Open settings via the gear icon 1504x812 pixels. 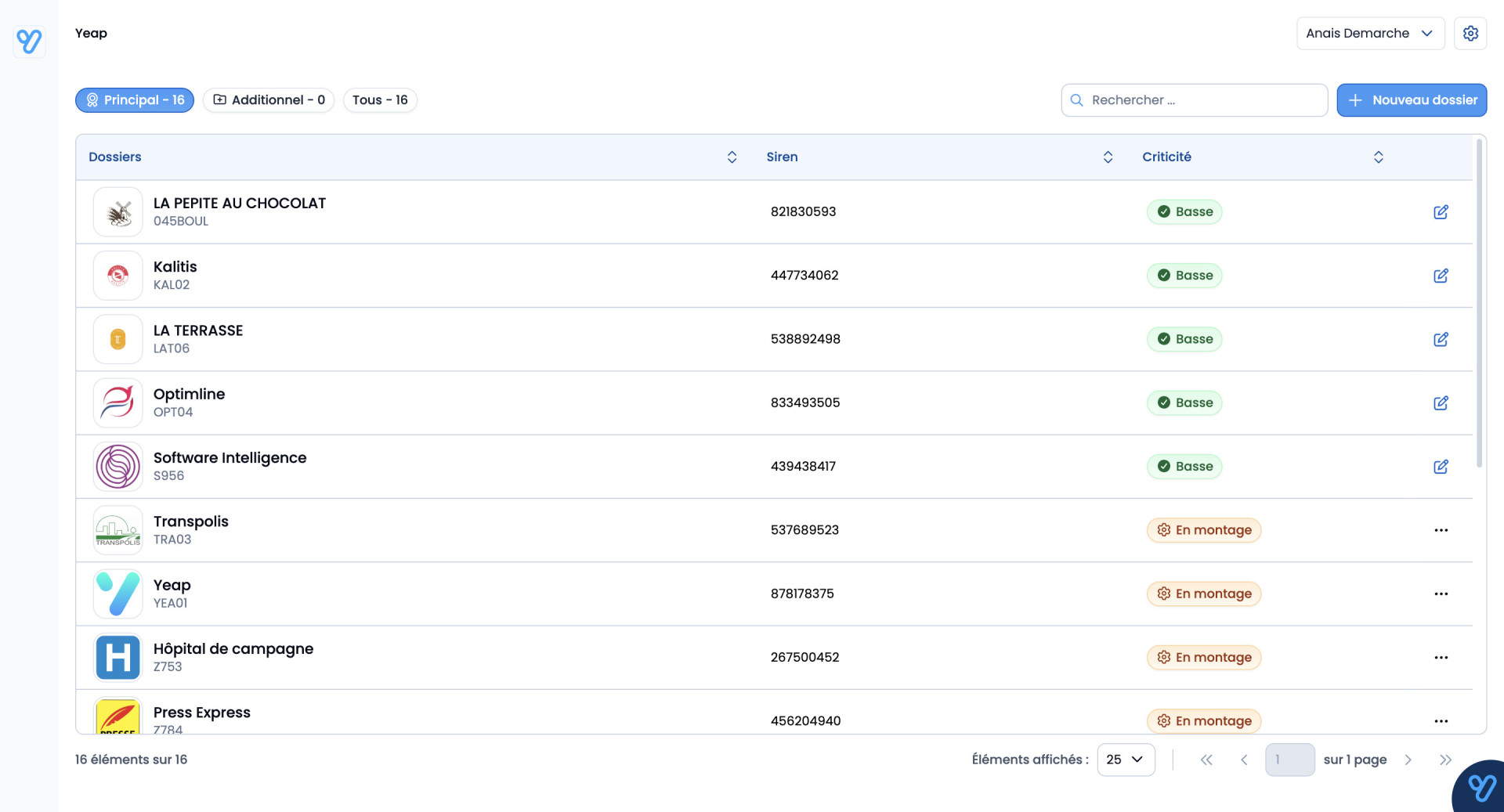(x=1470, y=34)
